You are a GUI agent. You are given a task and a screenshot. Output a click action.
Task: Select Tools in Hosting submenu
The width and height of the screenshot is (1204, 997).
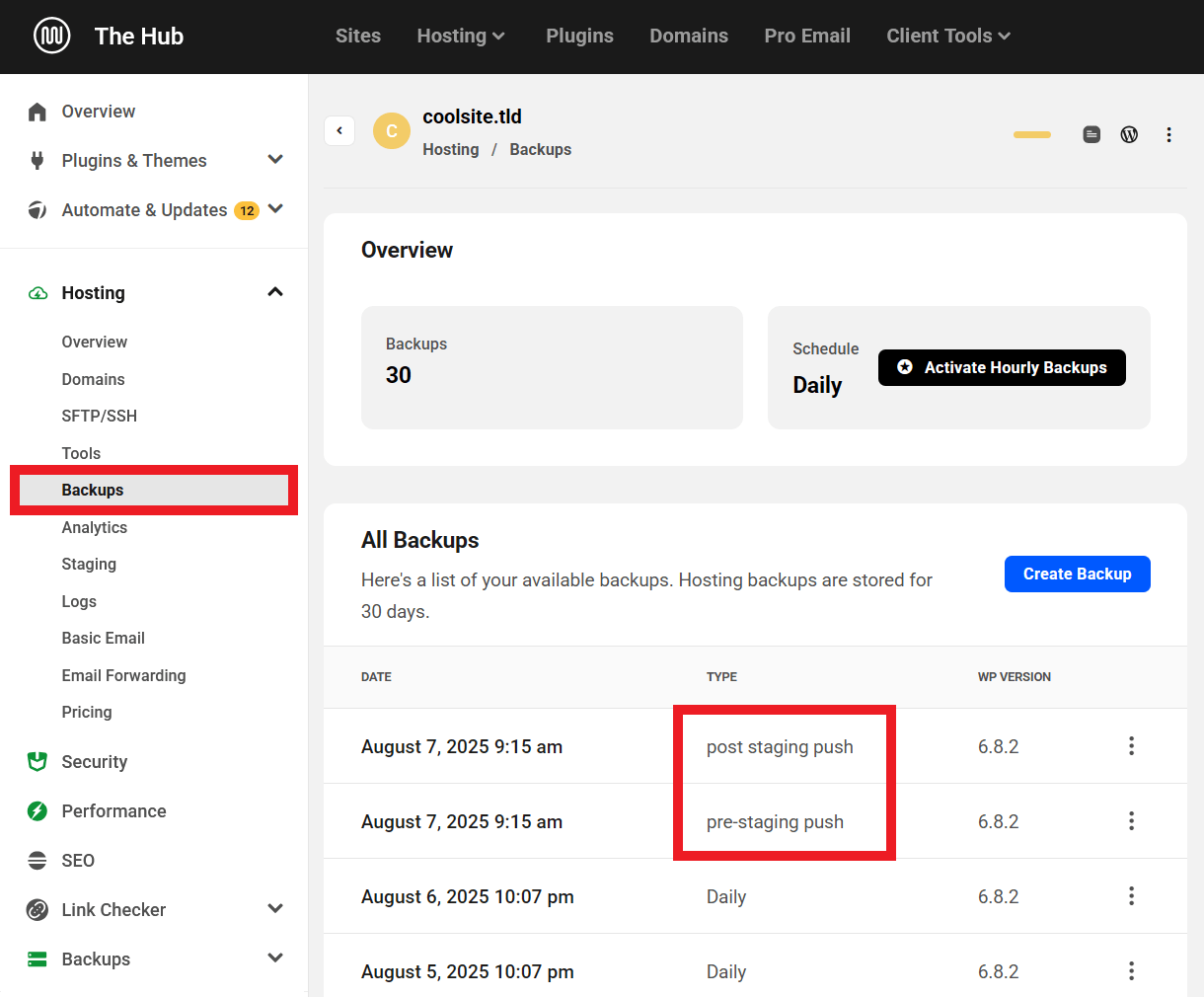click(x=81, y=453)
